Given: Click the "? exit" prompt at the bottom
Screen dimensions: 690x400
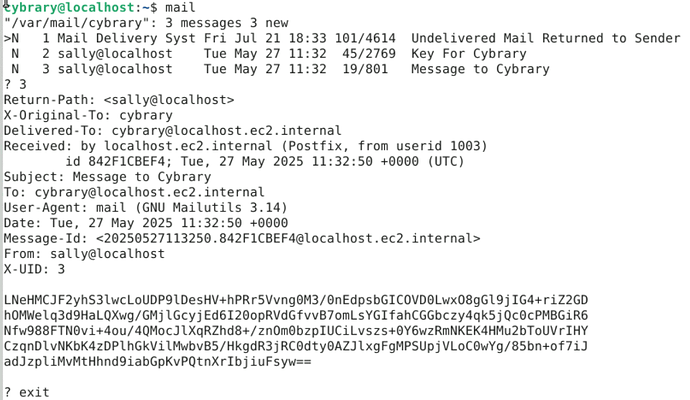Looking at the screenshot, I should 26,392.
